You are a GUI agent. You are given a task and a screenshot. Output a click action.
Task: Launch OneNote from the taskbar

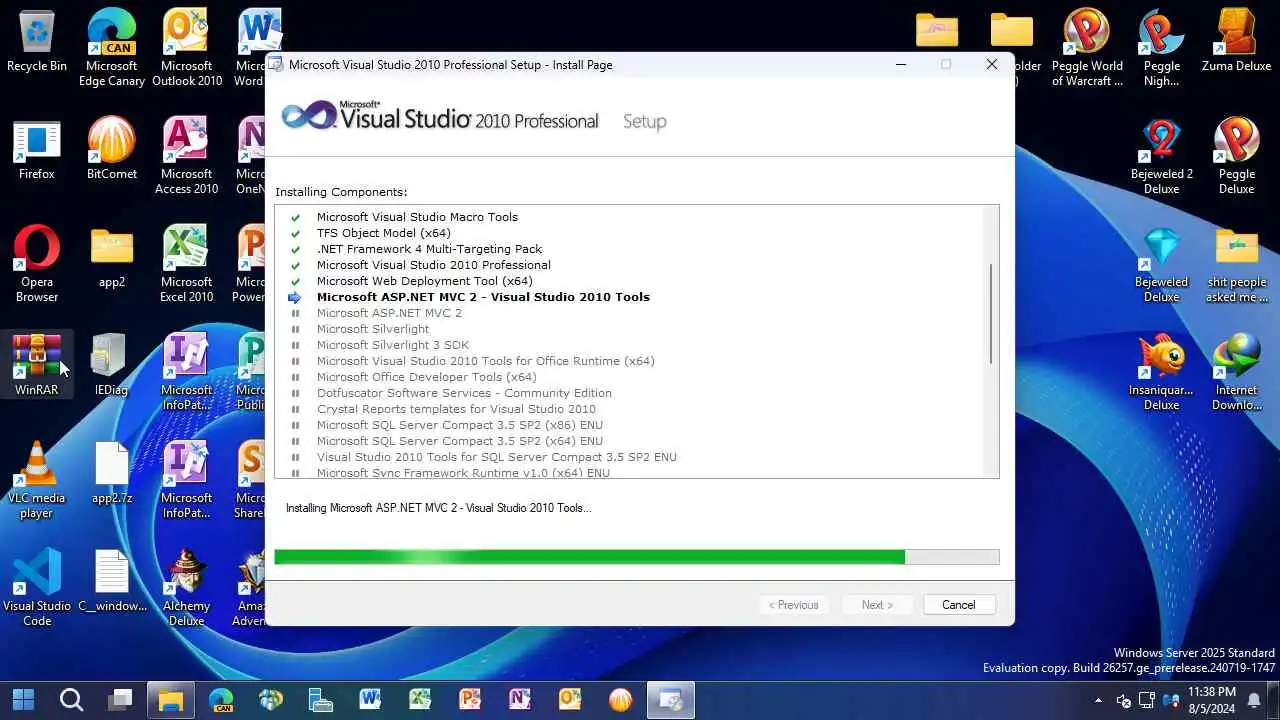pyautogui.click(x=520, y=699)
